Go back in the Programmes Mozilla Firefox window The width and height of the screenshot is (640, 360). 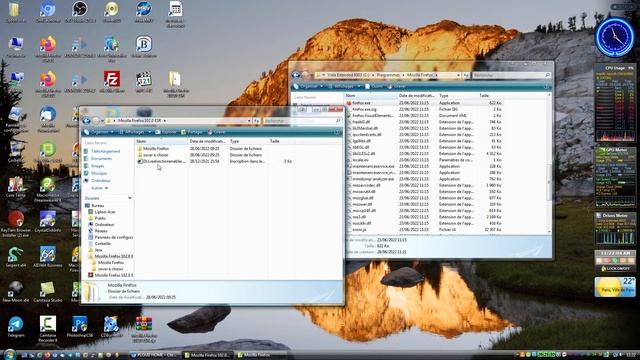tap(296, 75)
